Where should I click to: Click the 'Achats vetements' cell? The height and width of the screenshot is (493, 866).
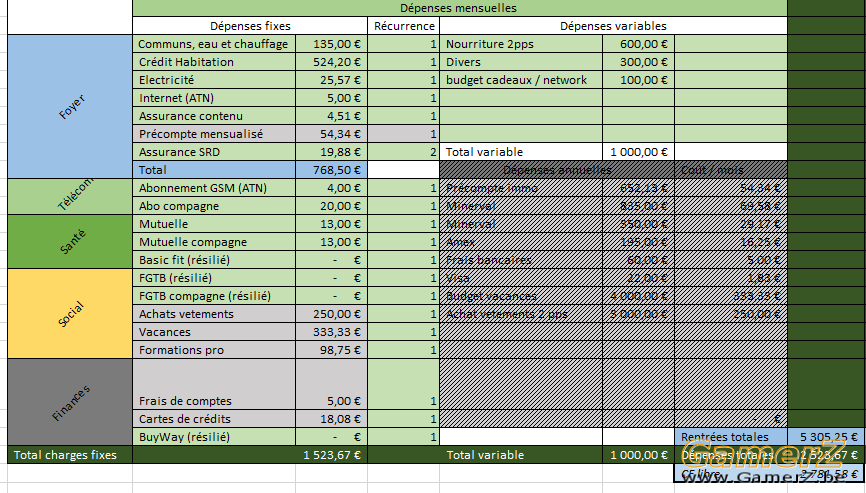pos(214,314)
